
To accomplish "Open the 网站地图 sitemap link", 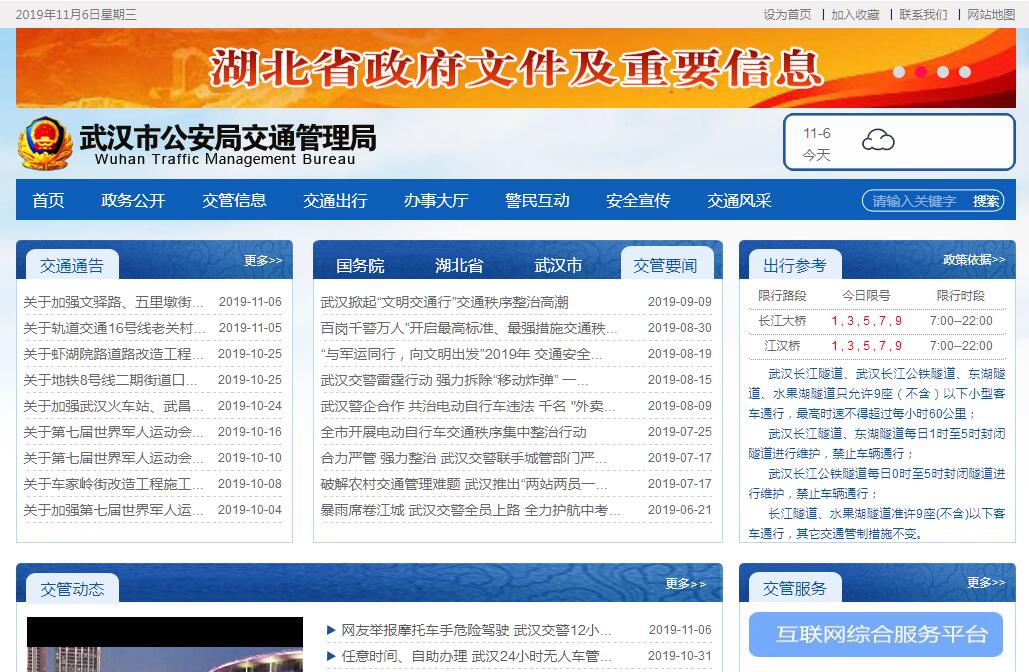I will (991, 14).
